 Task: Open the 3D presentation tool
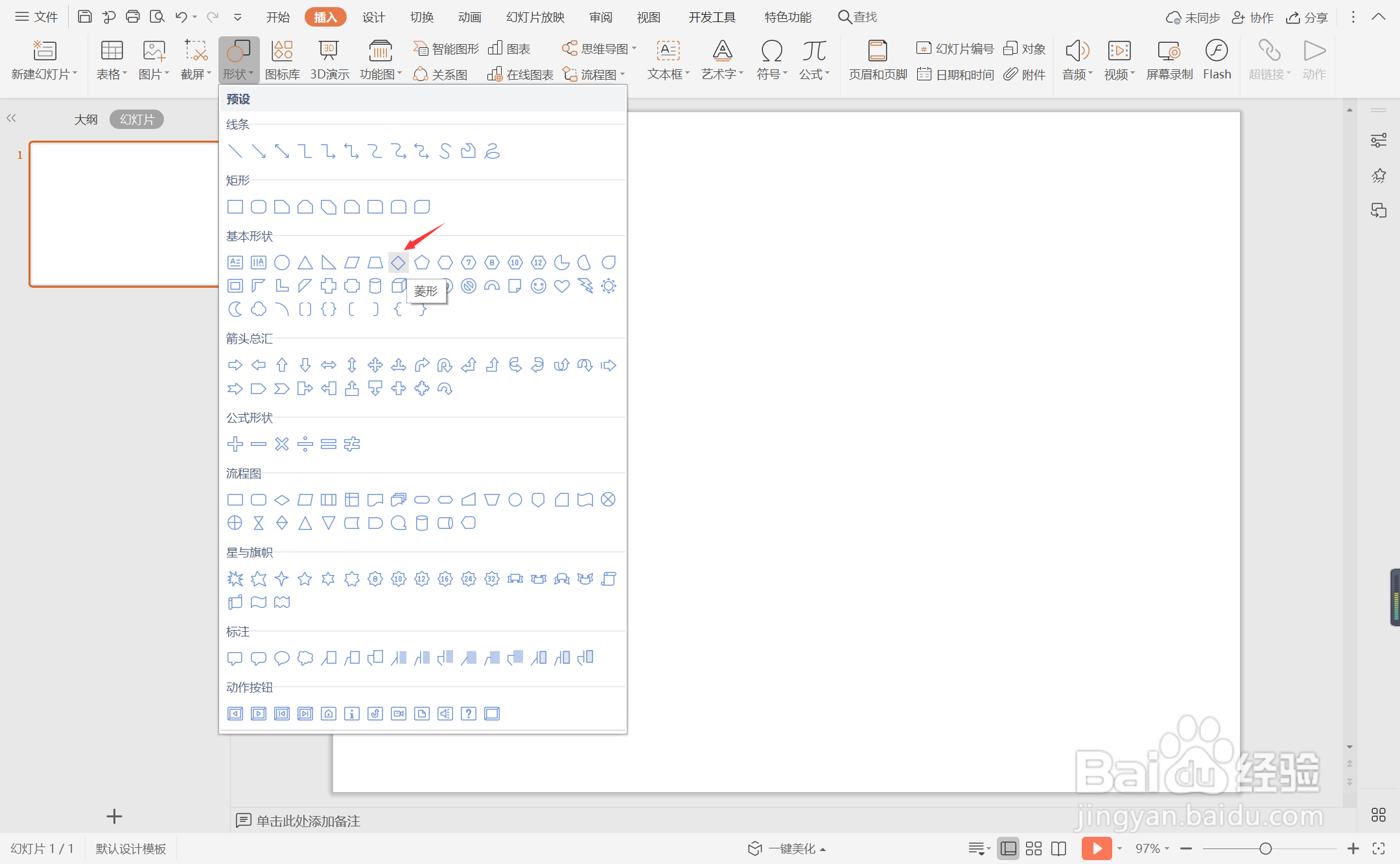329,60
